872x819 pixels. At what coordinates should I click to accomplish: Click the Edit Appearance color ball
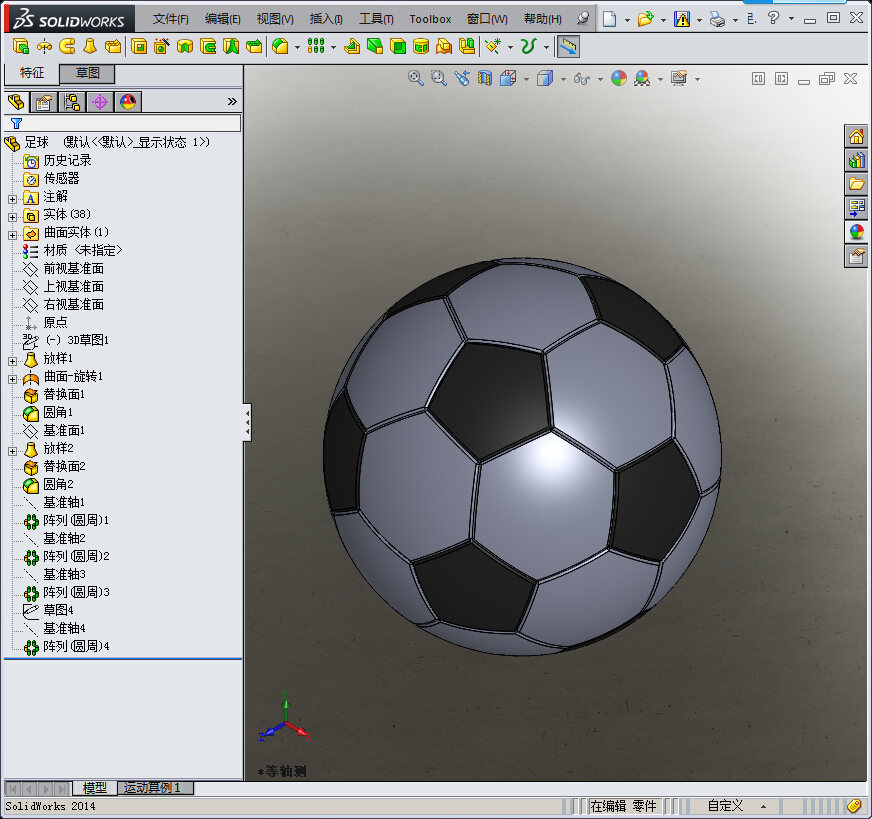click(619, 78)
